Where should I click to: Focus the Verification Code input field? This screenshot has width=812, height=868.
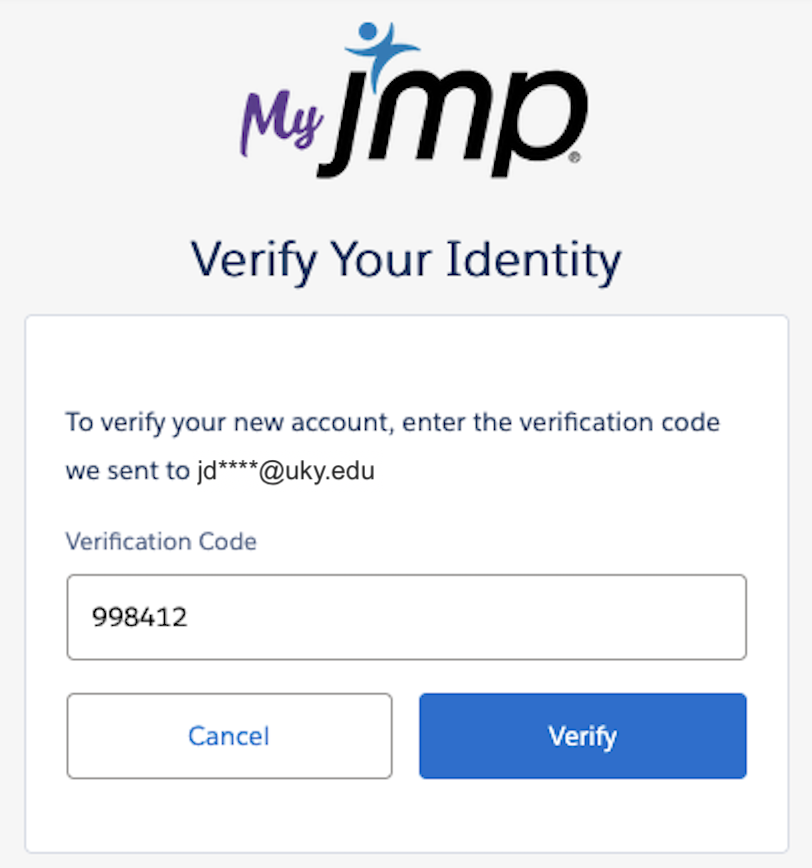(406, 617)
